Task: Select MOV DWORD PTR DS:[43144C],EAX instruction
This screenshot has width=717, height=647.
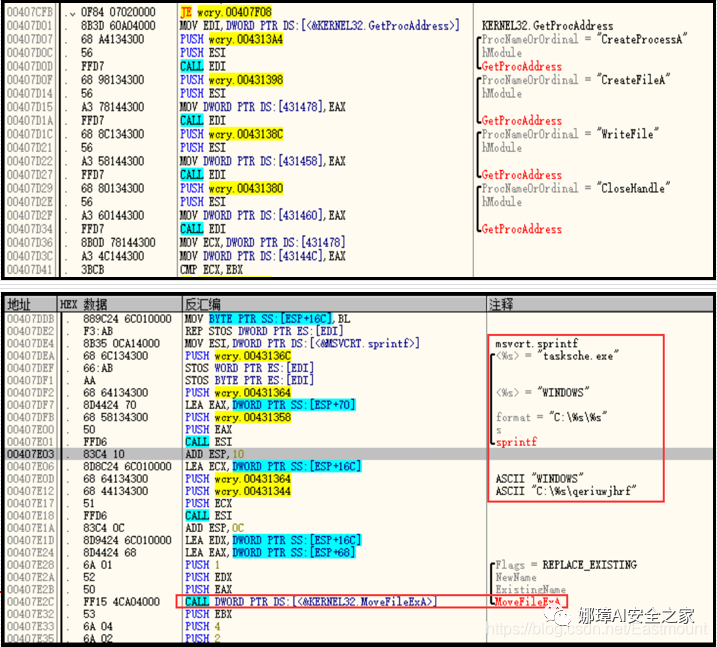Action: [x=262, y=256]
